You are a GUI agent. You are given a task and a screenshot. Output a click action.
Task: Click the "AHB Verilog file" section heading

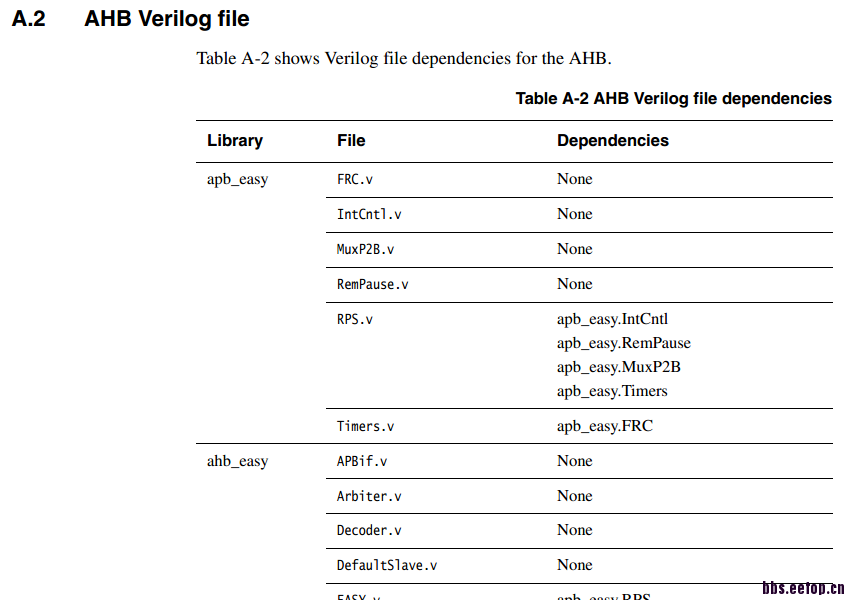click(167, 19)
